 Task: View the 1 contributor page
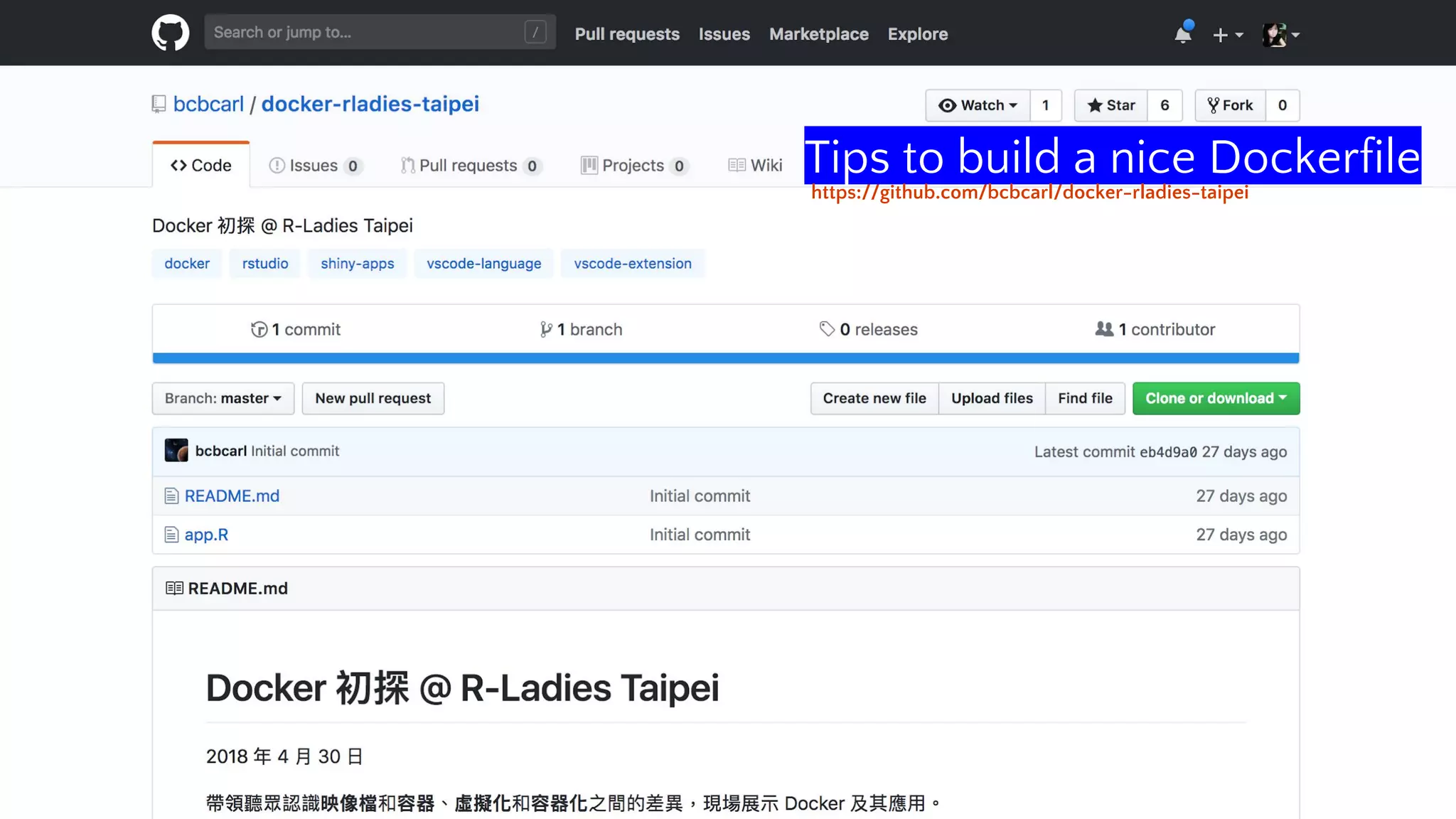(x=1155, y=329)
